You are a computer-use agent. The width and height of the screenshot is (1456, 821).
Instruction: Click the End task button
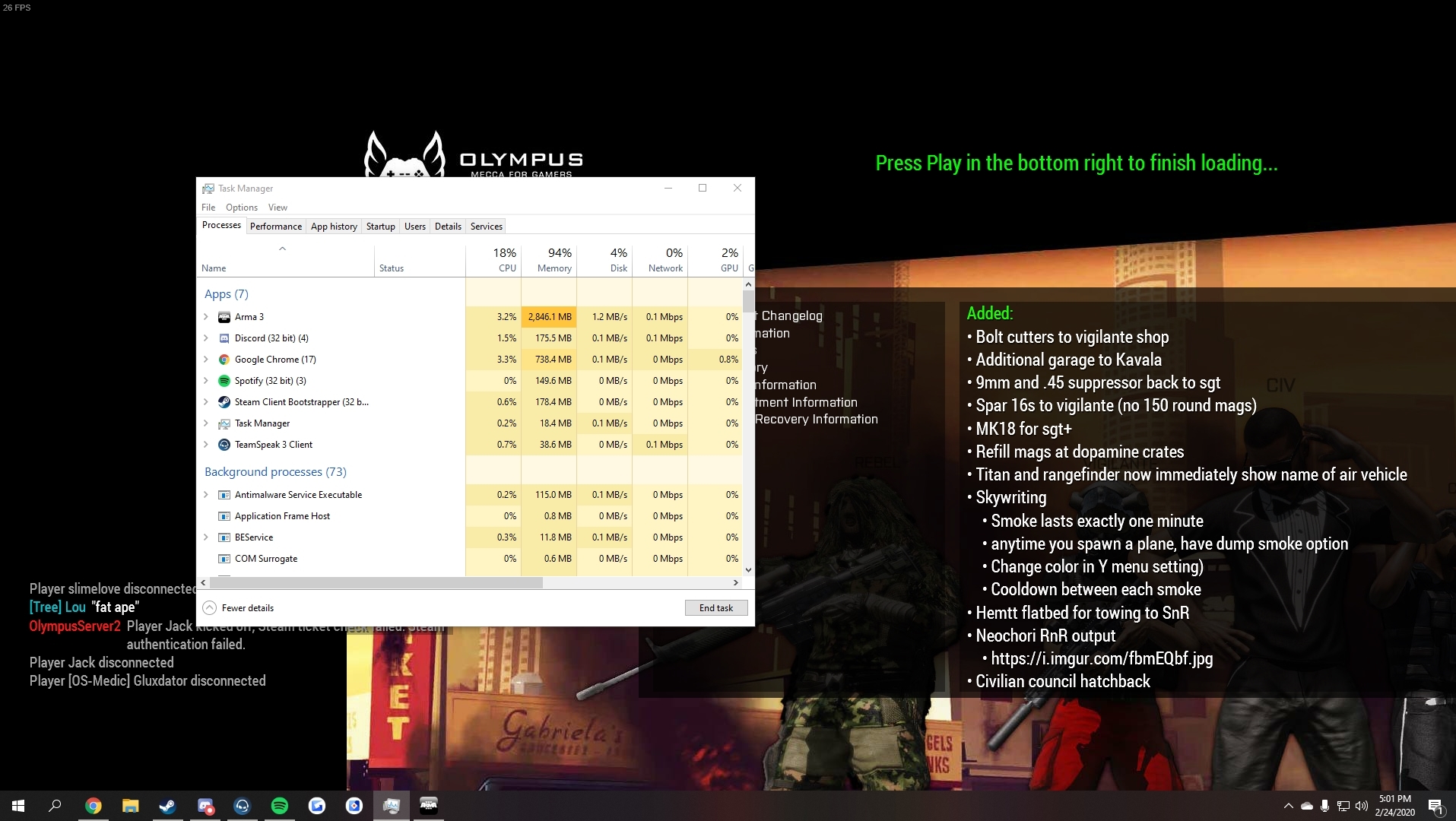pyautogui.click(x=716, y=608)
